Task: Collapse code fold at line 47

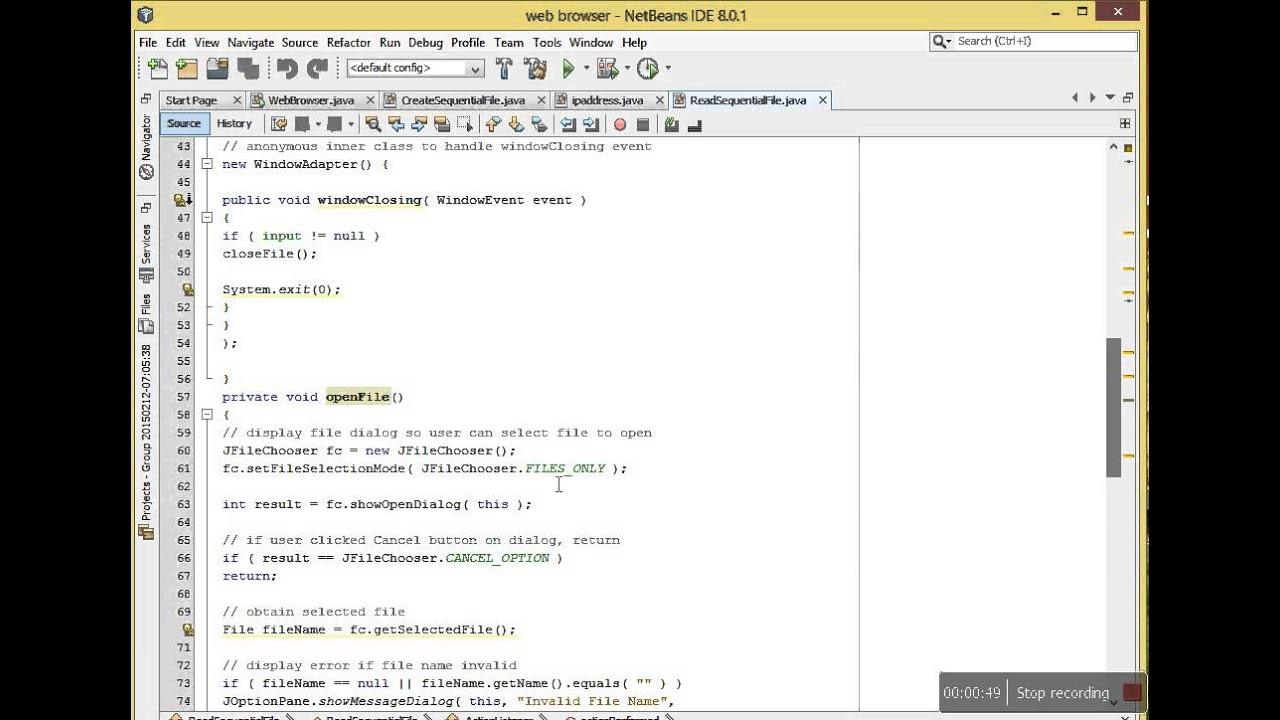Action: 207,218
